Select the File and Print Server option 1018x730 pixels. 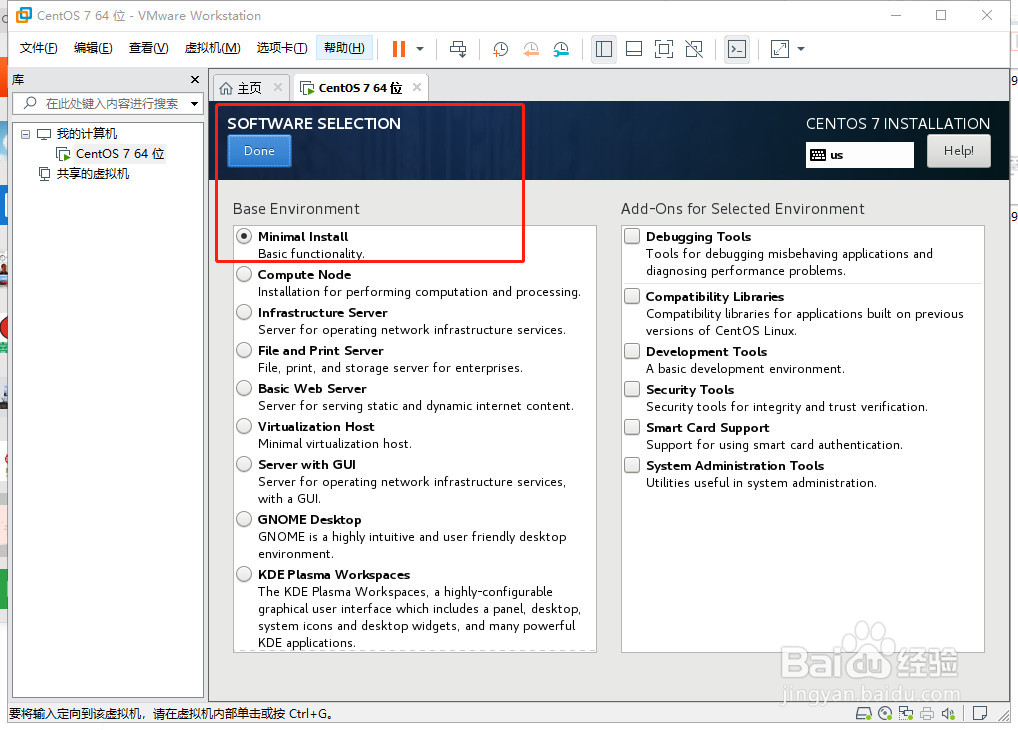(x=244, y=351)
